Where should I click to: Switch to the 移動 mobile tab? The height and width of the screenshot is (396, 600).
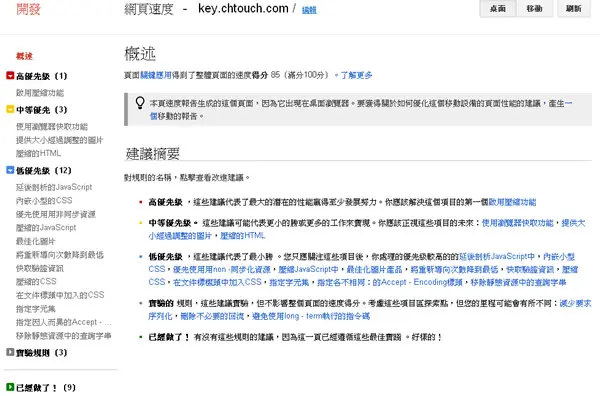point(534,8)
